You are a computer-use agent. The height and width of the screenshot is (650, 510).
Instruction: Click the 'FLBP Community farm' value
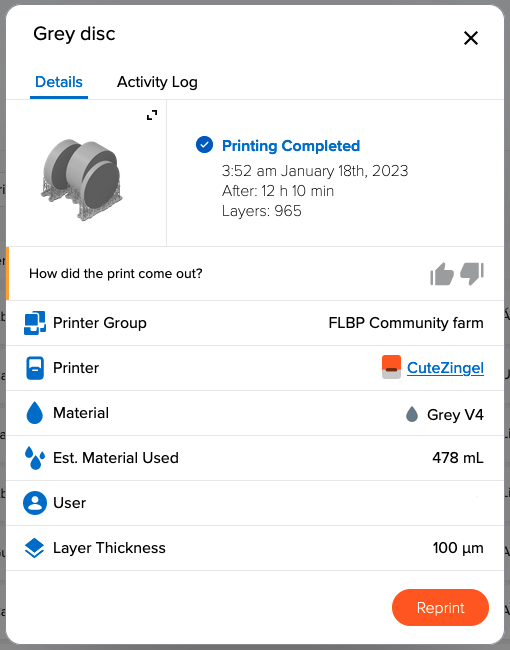coord(406,323)
